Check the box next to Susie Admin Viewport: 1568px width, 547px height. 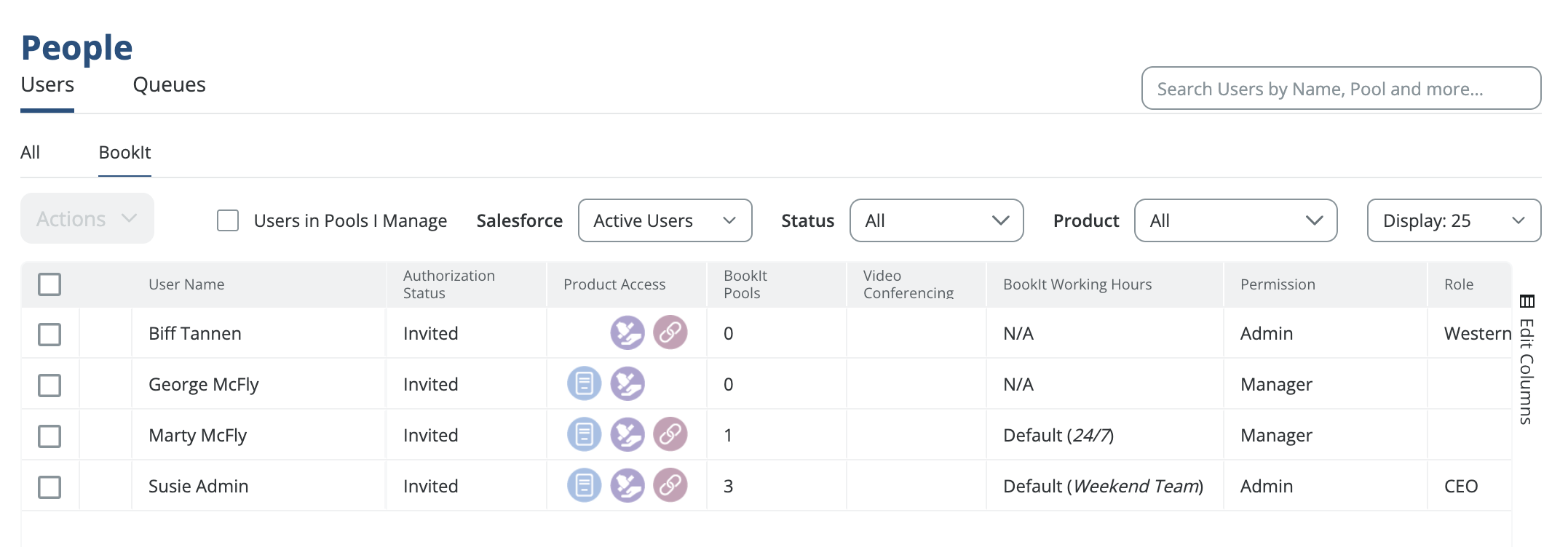(50, 487)
